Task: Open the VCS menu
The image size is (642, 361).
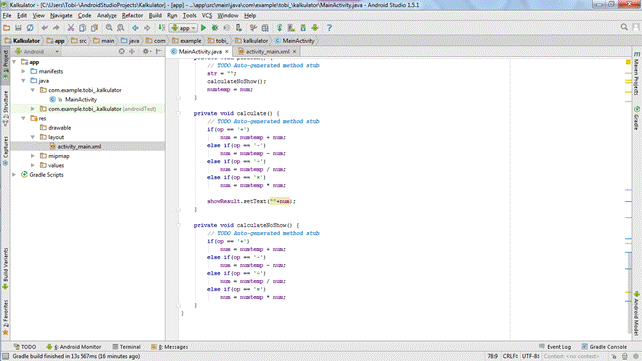Action: 207,16
